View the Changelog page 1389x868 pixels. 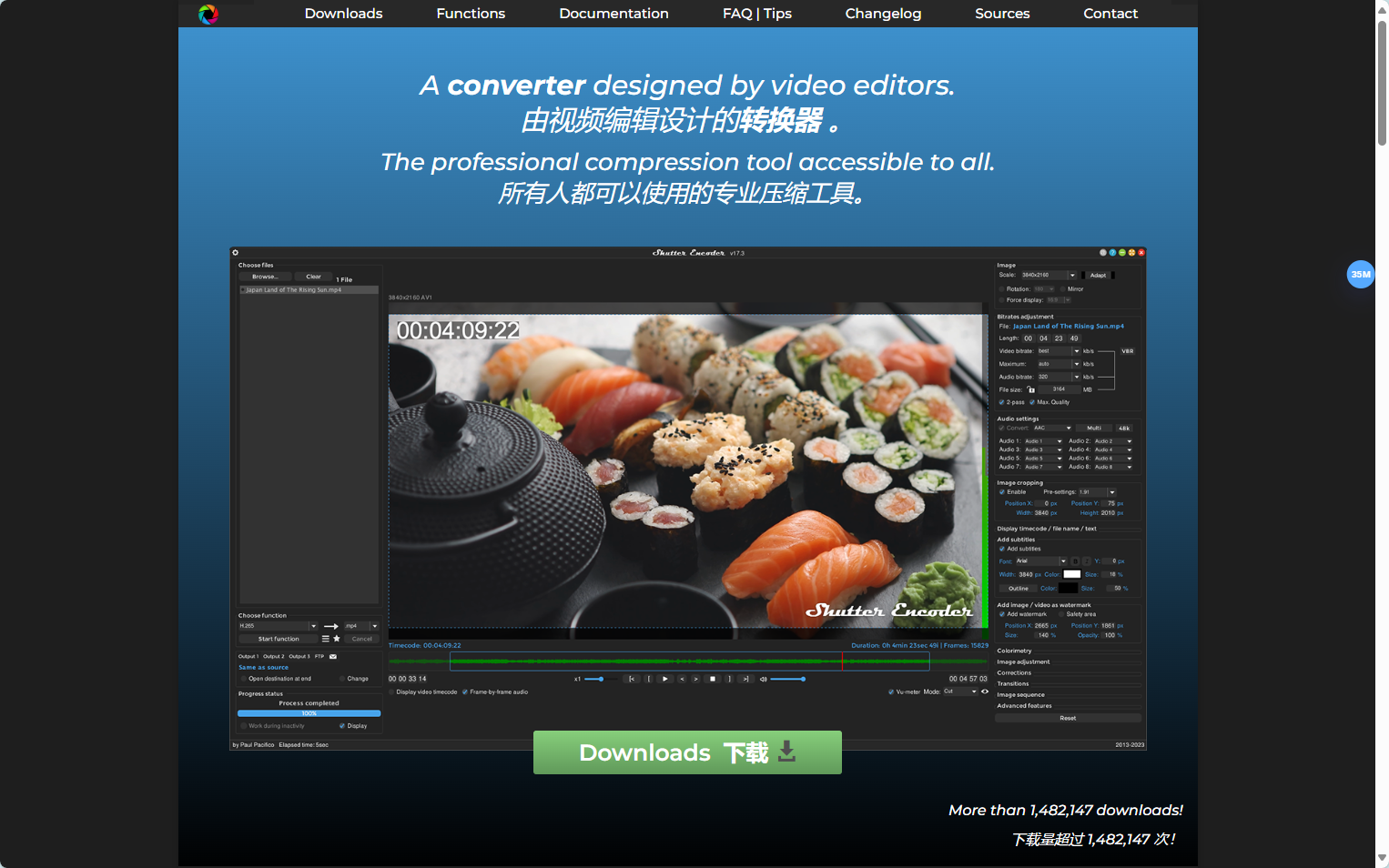[883, 14]
